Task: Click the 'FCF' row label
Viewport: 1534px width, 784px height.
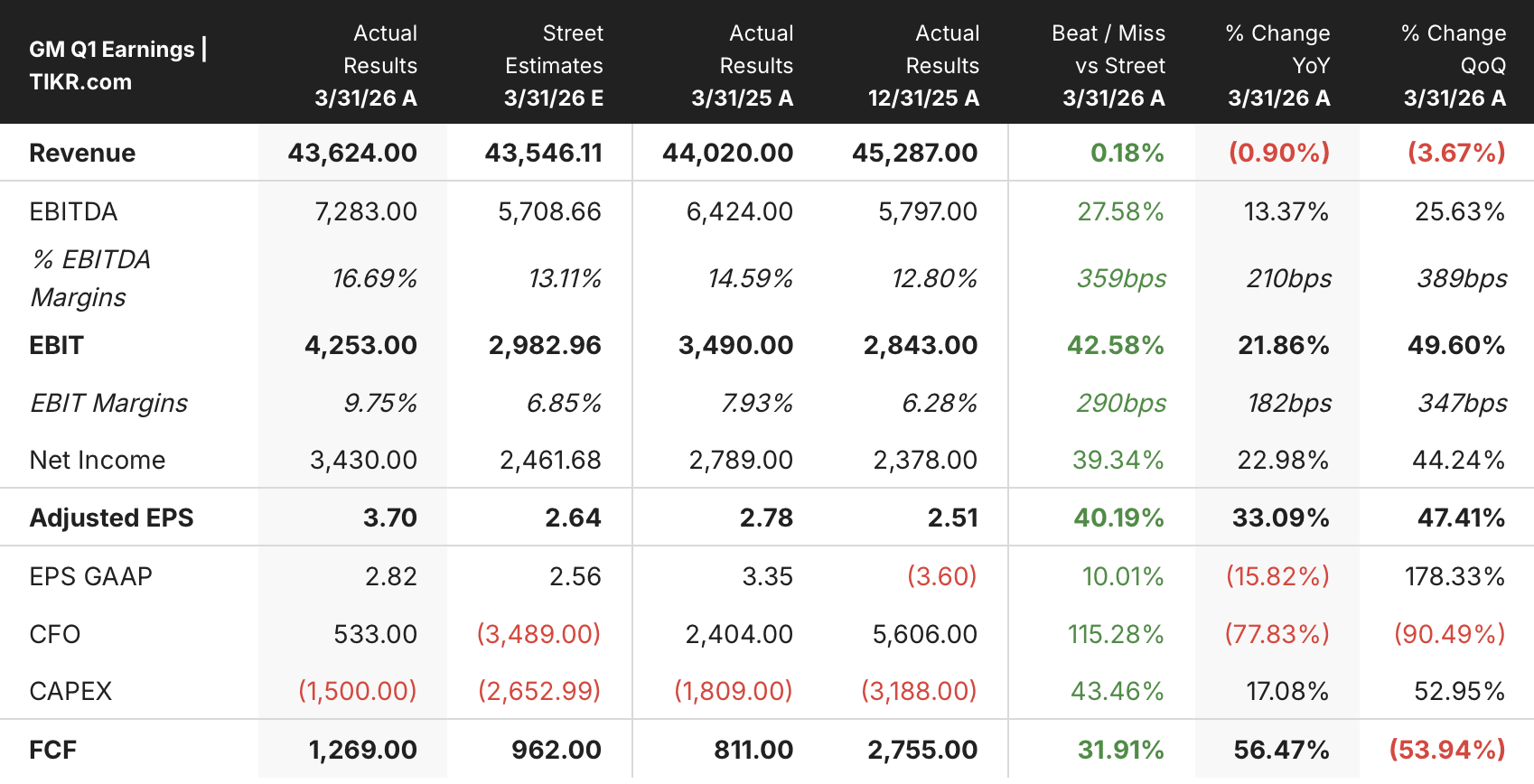Action: tap(52, 750)
